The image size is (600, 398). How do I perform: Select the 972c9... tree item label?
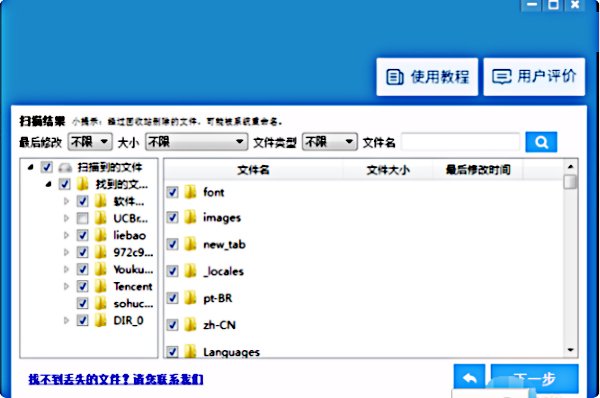click(x=133, y=253)
